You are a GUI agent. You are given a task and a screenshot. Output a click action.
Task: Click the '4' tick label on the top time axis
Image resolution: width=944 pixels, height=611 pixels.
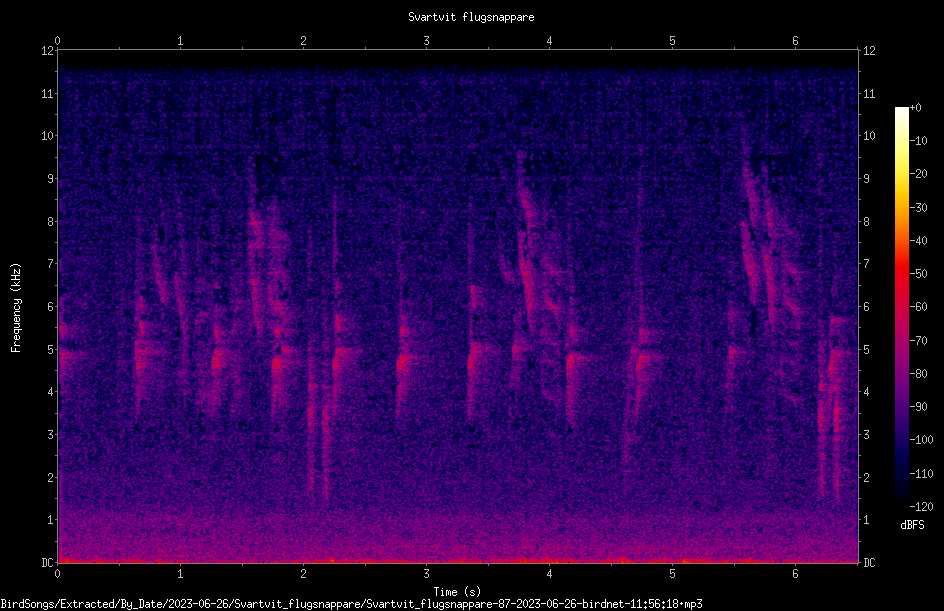549,41
